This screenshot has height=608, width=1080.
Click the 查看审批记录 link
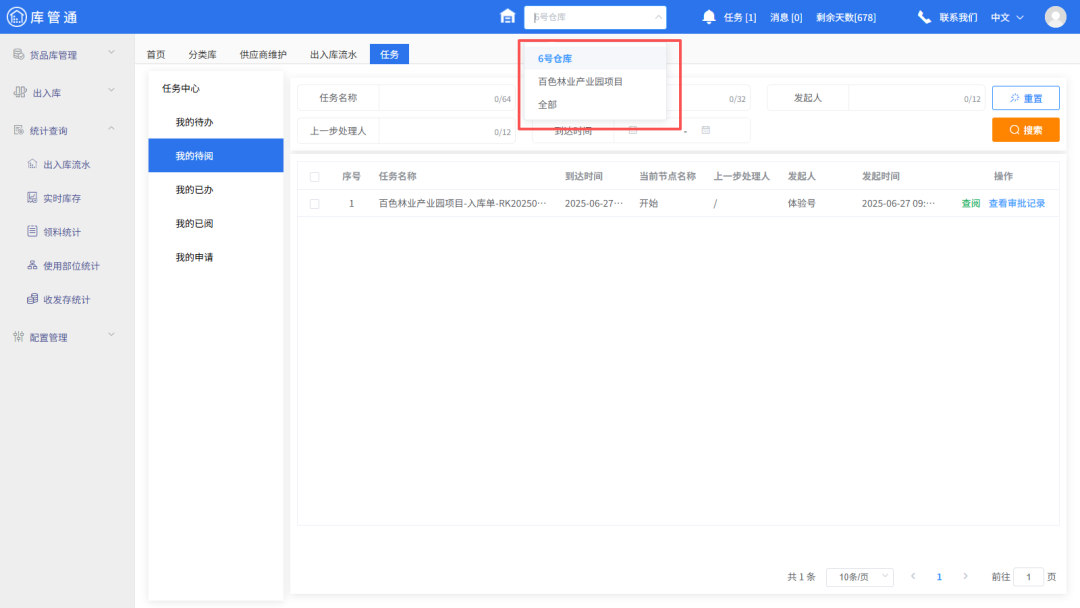pos(1017,204)
